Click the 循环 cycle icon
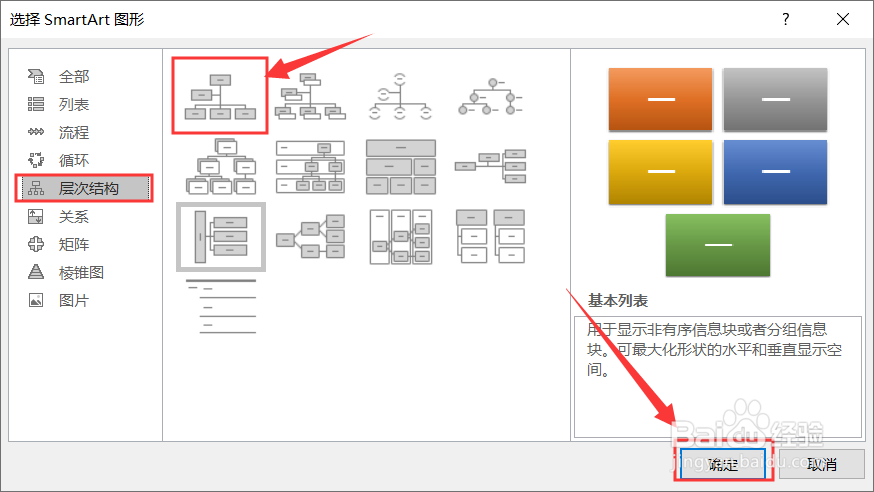The image size is (874, 492). click(36, 160)
